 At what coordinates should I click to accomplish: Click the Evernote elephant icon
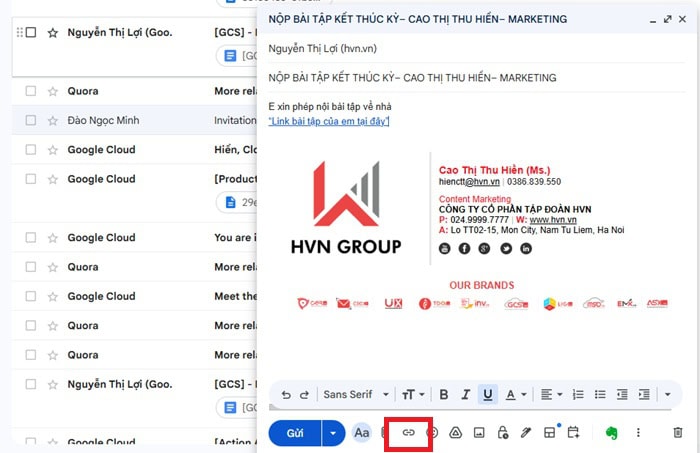tap(612, 433)
